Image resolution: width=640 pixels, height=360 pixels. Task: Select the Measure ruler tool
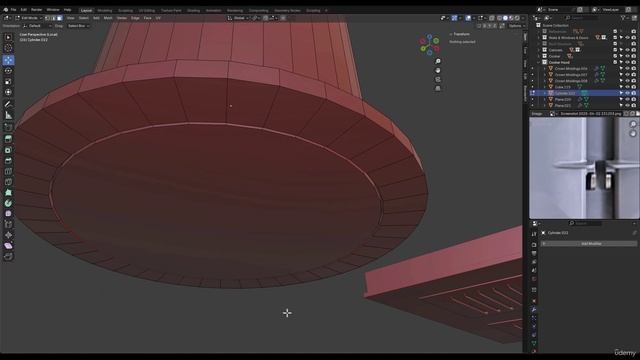coord(8,116)
